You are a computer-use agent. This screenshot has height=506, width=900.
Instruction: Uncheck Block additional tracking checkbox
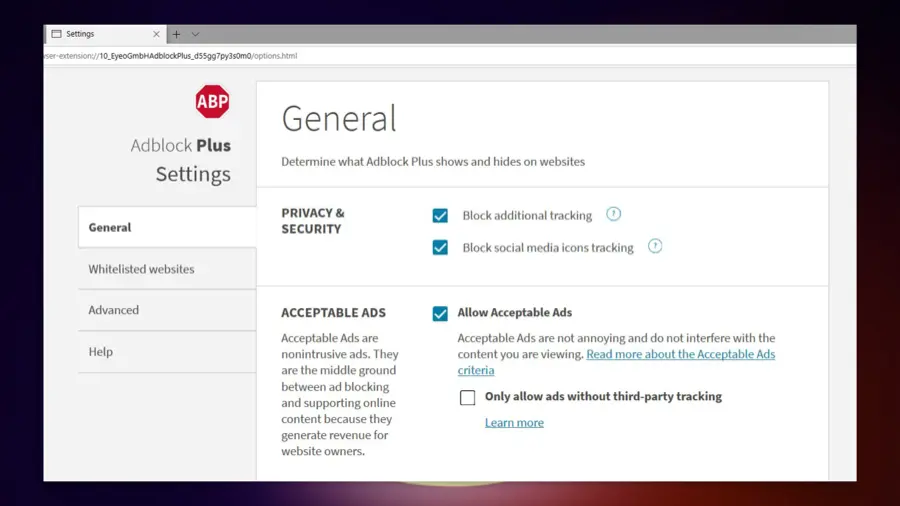[x=440, y=216]
